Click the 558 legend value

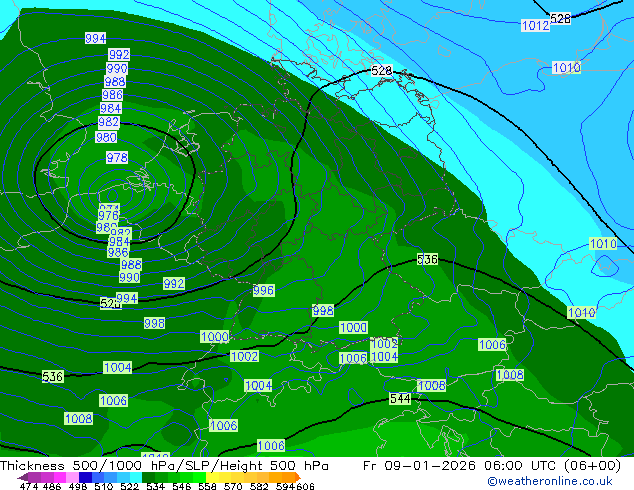click(x=207, y=486)
